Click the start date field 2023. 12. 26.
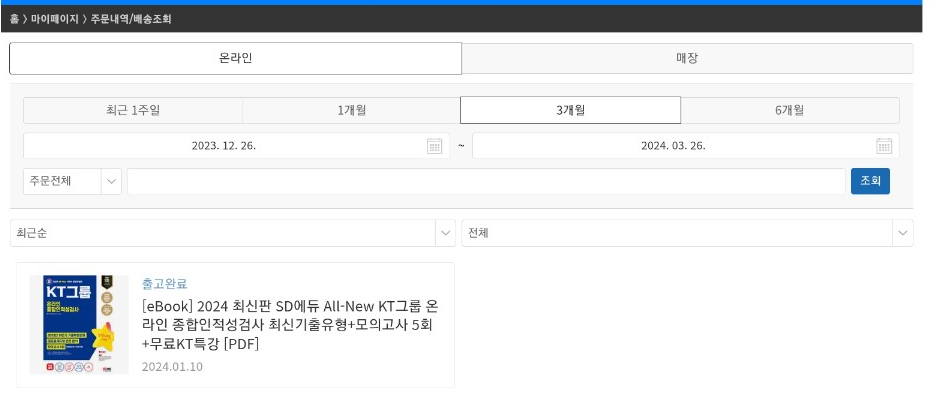Image resolution: width=940 pixels, height=408 pixels. click(236, 146)
